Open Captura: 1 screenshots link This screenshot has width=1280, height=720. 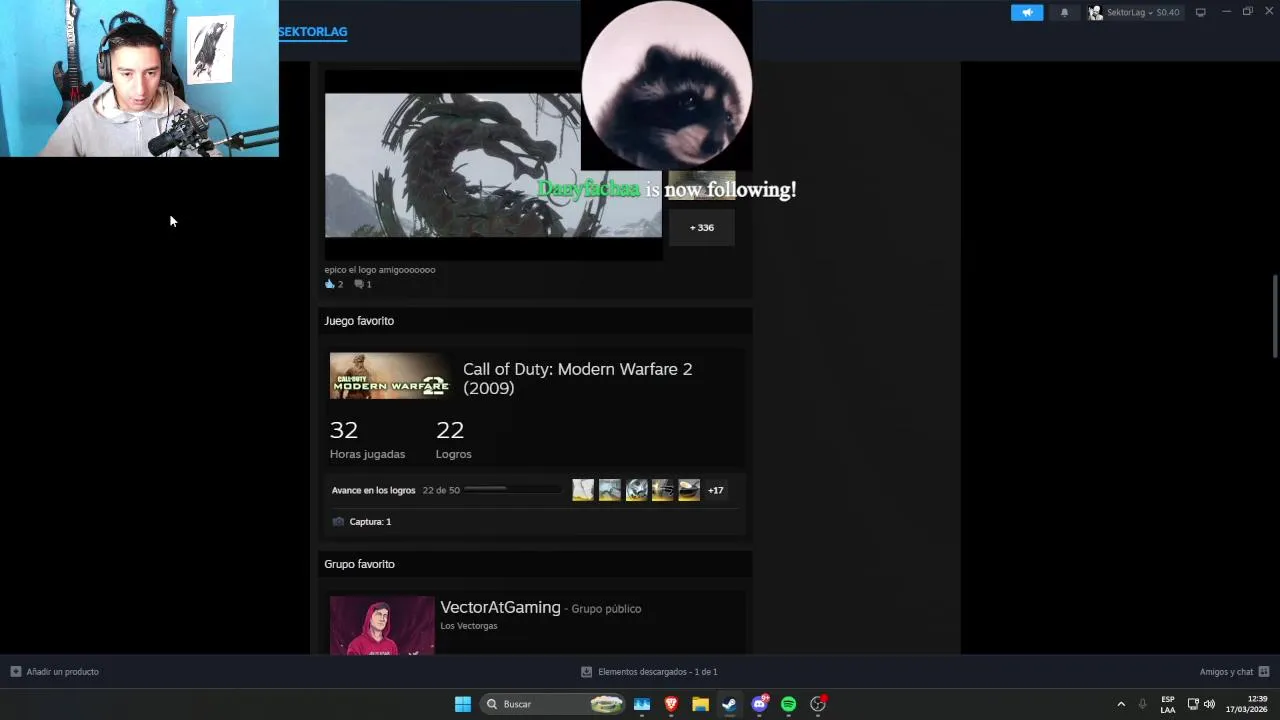(x=370, y=521)
